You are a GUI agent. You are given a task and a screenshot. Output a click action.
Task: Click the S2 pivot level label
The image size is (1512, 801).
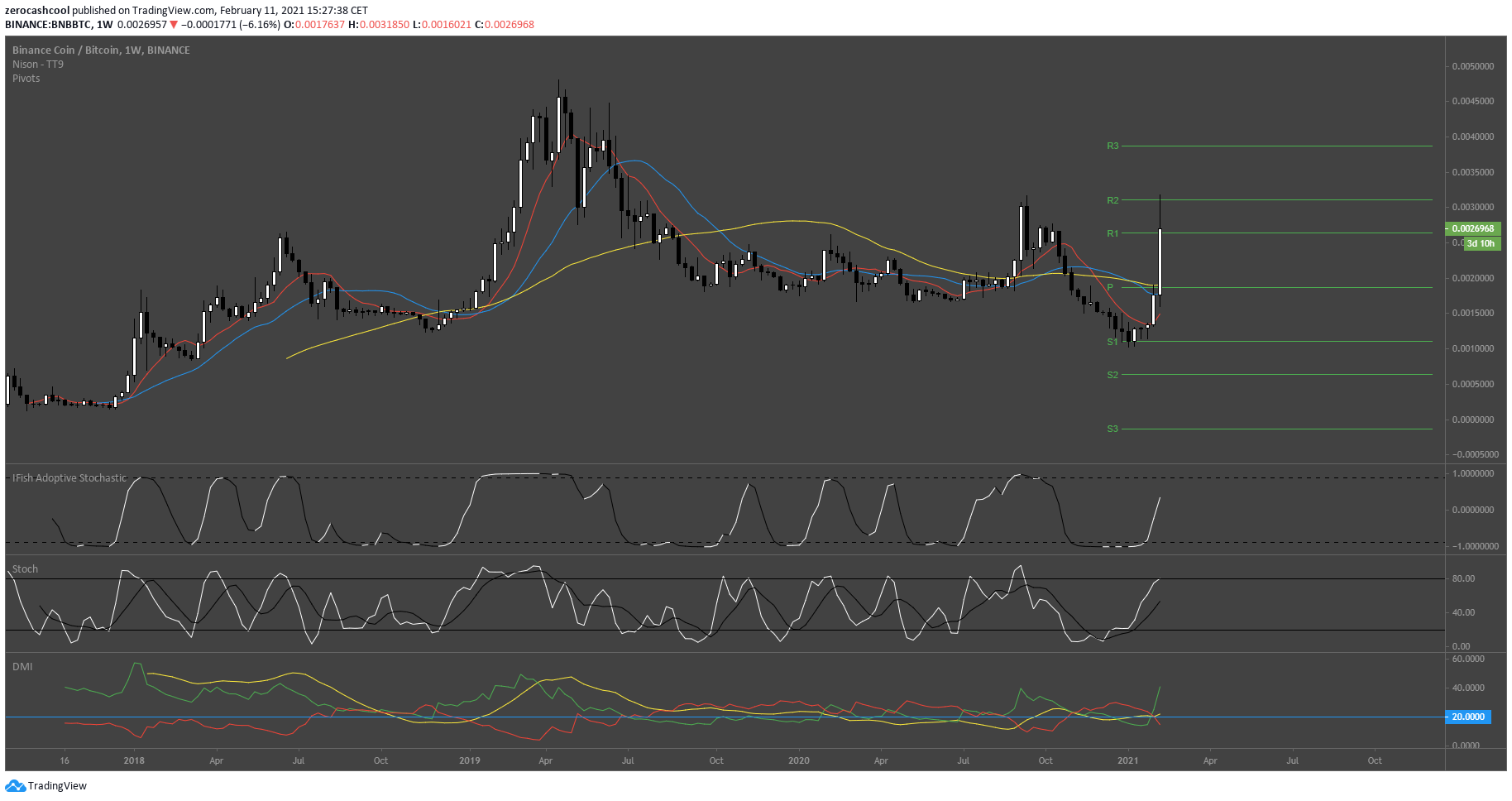[x=1112, y=375]
